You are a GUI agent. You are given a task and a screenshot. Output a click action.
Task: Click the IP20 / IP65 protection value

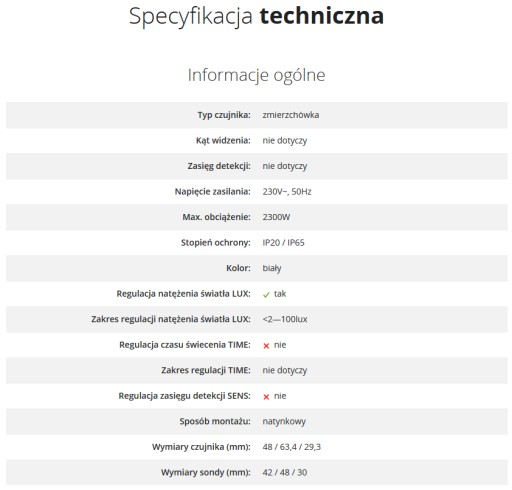283,243
